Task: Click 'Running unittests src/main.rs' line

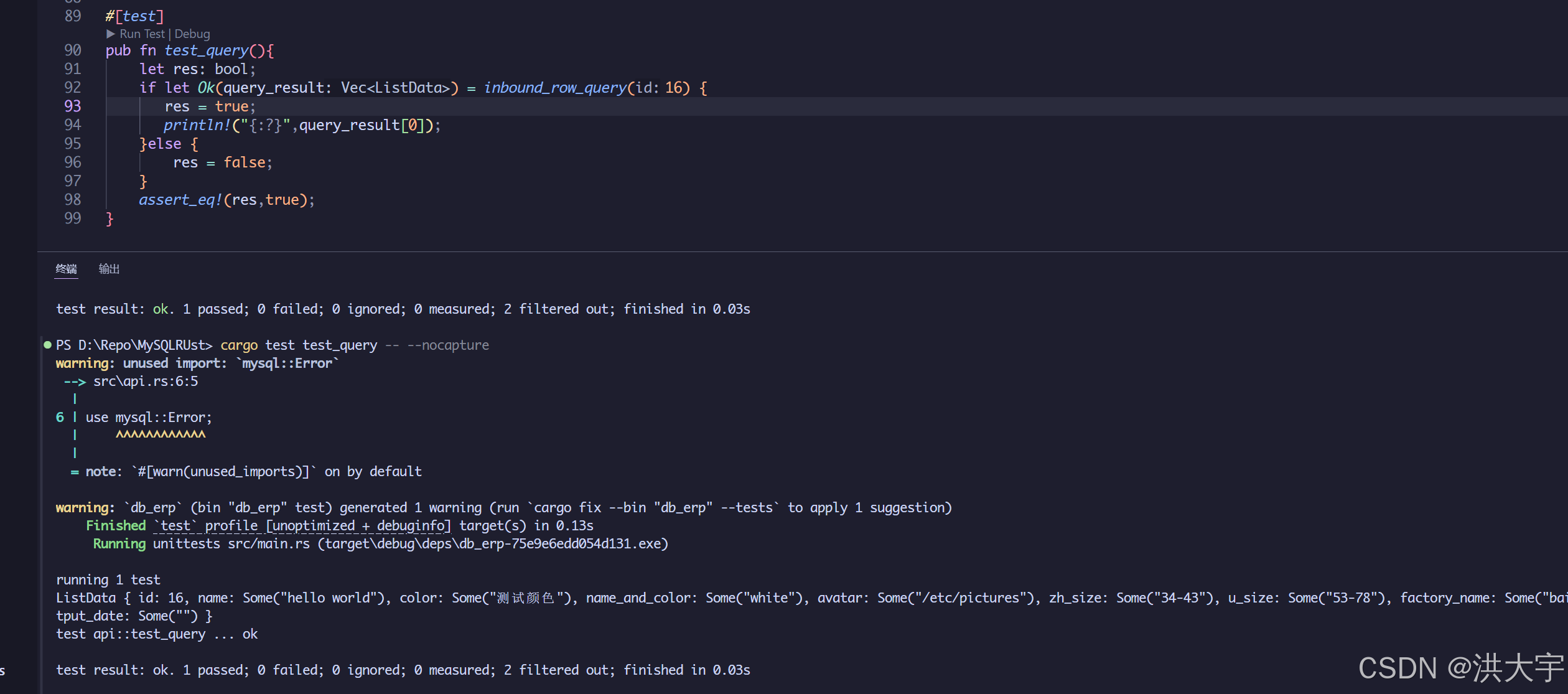Action: (381, 544)
